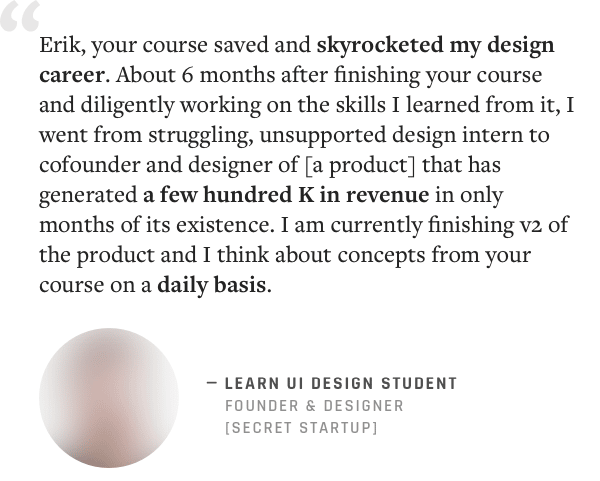Click 'months of its existence' text
The image size is (600, 481).
point(155,225)
